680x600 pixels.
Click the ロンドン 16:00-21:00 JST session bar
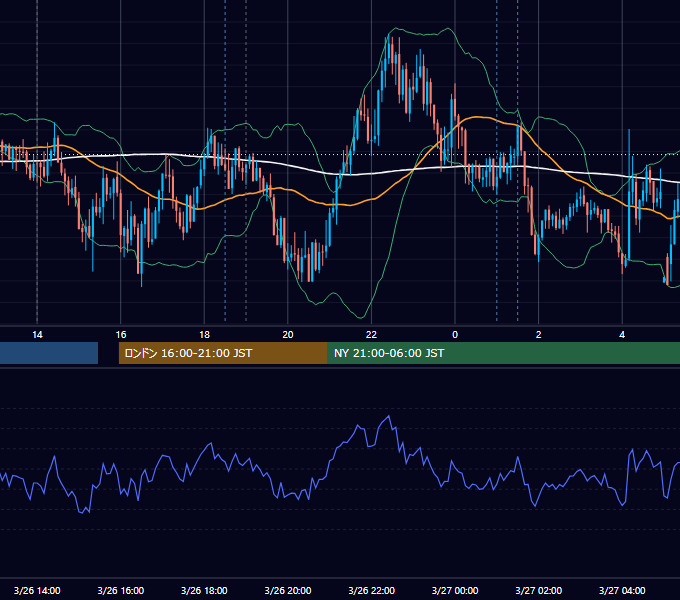point(223,353)
